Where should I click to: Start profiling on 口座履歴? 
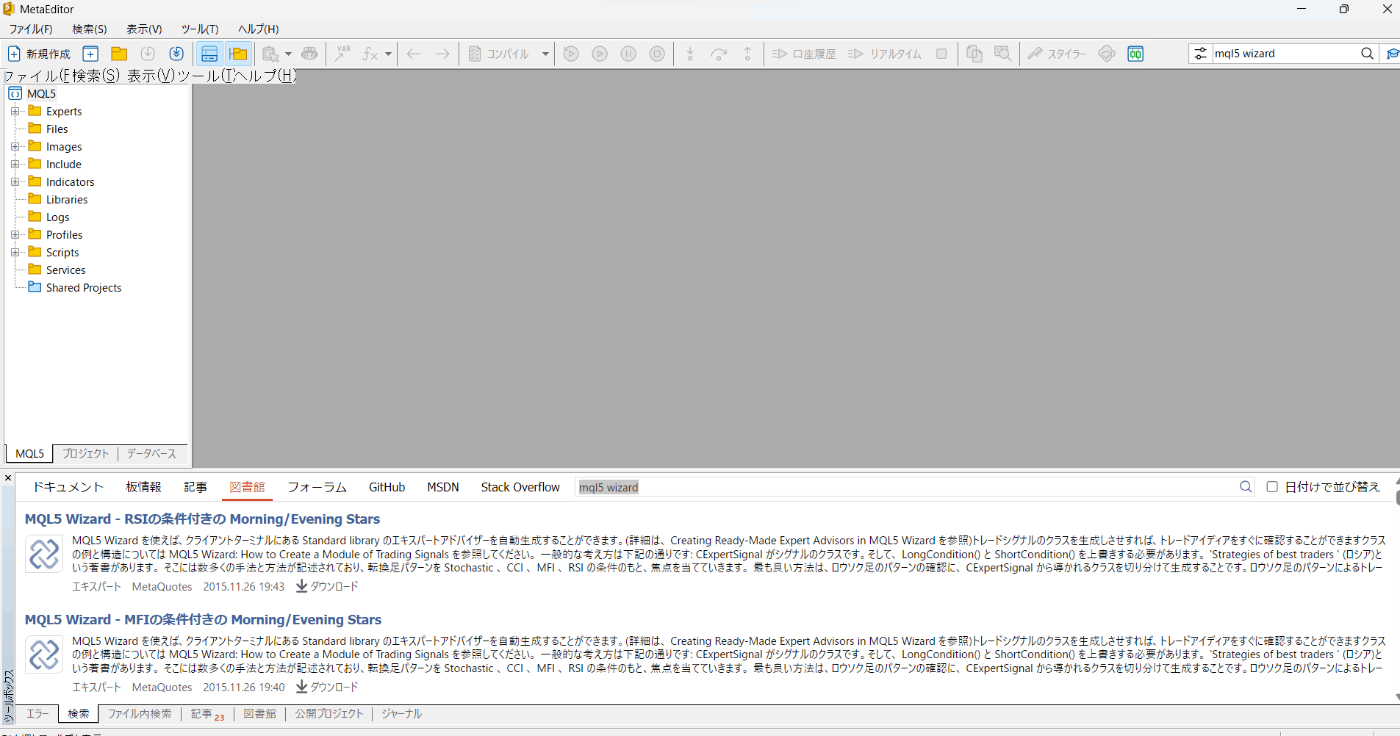[x=804, y=54]
